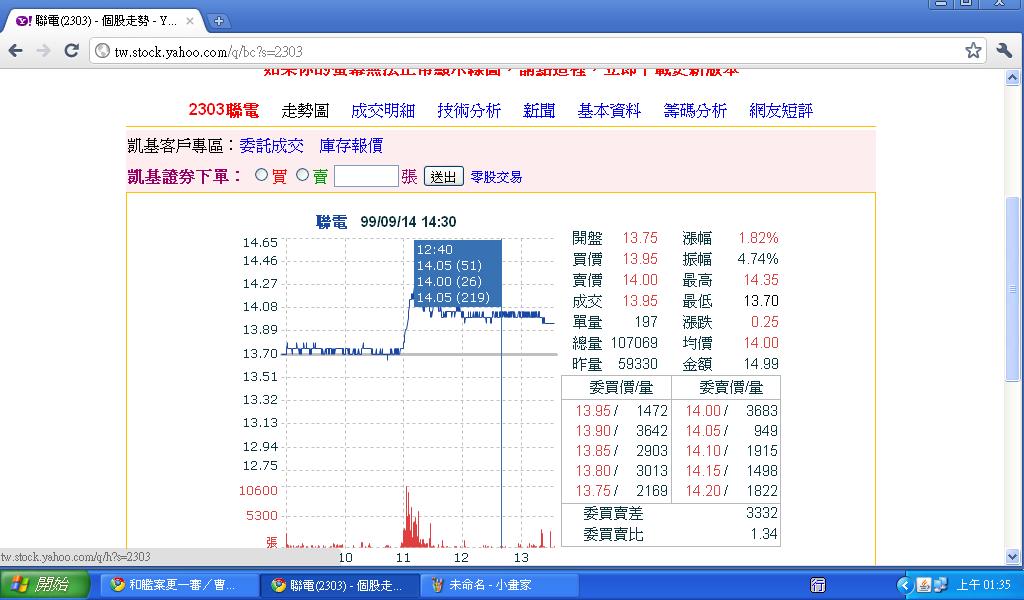Go back with the browser back arrow

(x=15, y=51)
